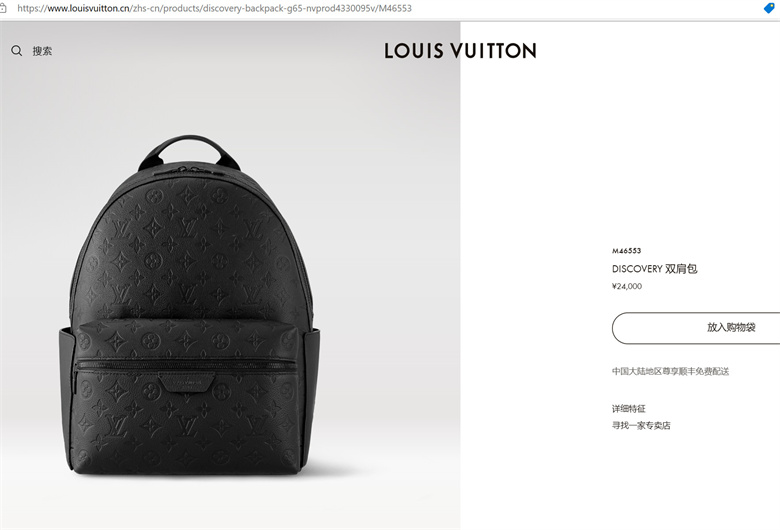Click the product code M46553
780x530 pixels.
[626, 251]
